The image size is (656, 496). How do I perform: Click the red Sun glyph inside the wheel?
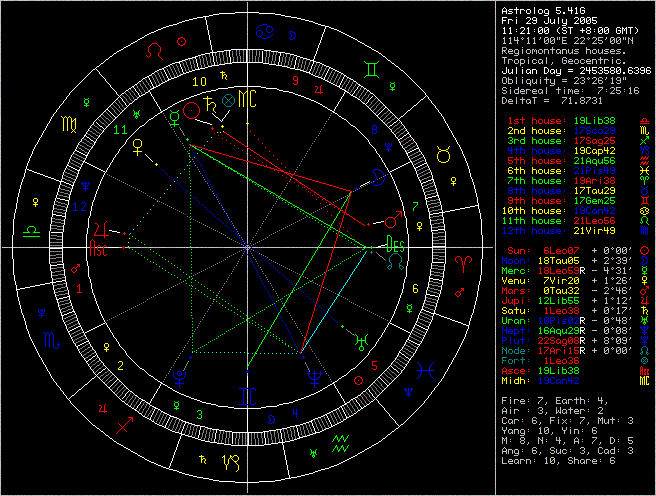[x=191, y=109]
